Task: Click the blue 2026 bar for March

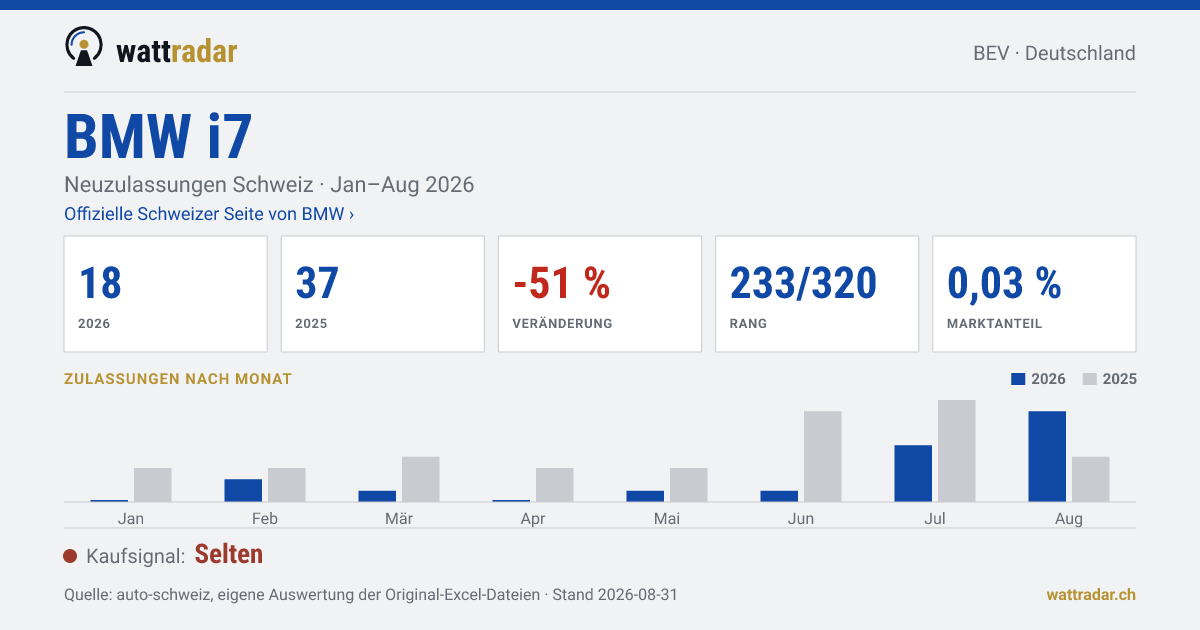Action: click(x=377, y=496)
